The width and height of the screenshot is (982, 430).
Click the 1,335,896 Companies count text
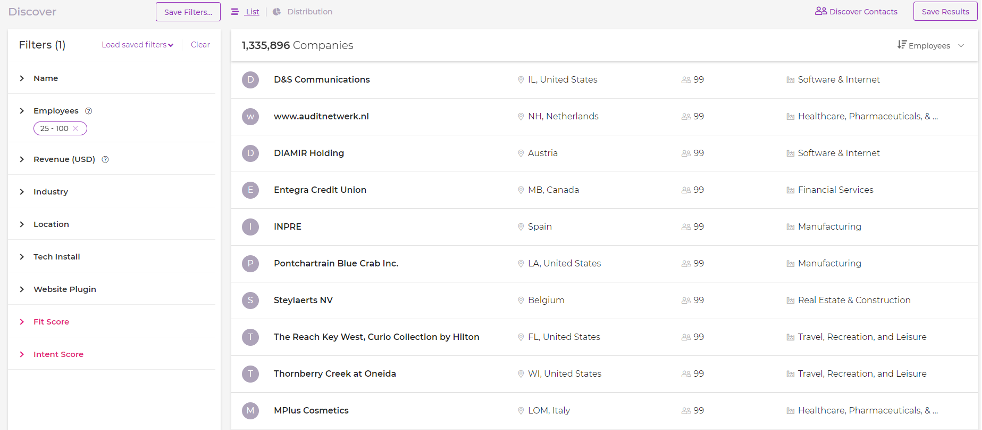pos(297,46)
